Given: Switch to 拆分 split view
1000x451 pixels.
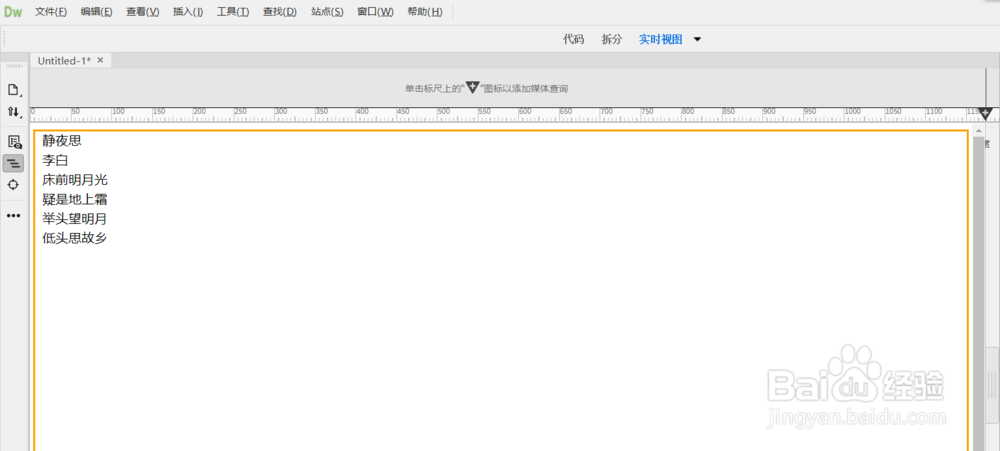Looking at the screenshot, I should click(x=612, y=40).
